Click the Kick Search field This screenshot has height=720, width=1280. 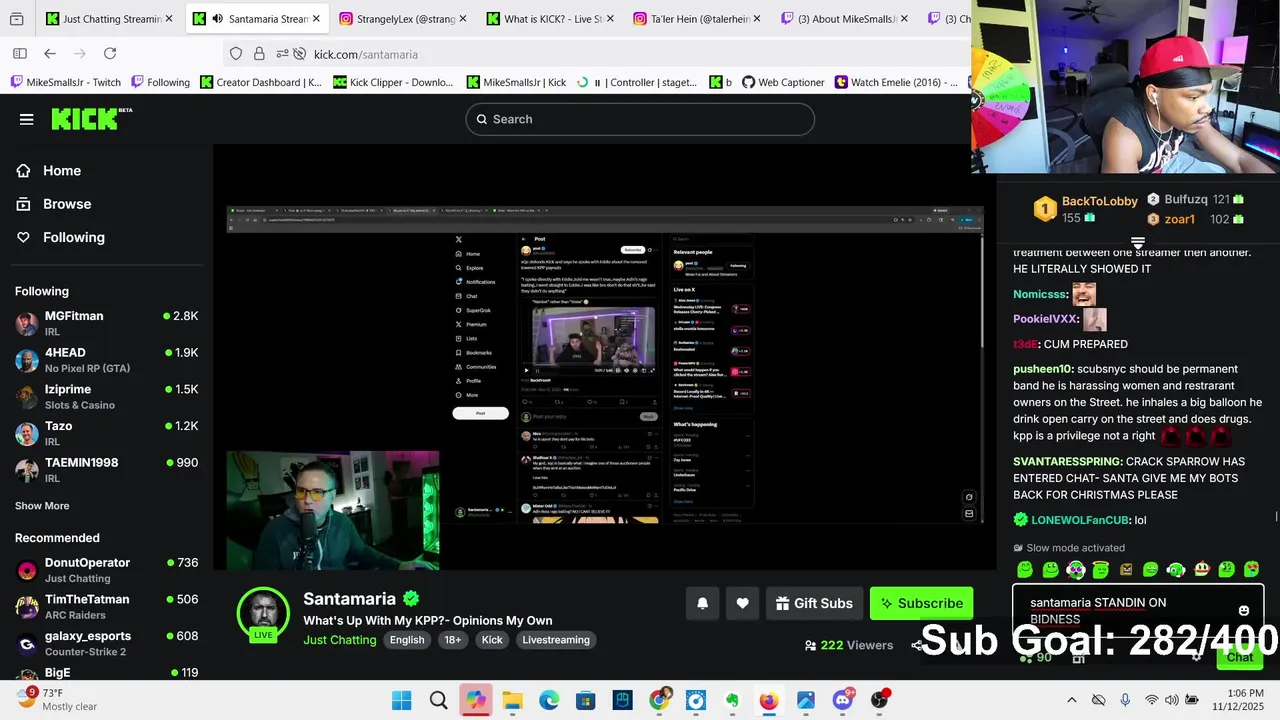pos(640,119)
